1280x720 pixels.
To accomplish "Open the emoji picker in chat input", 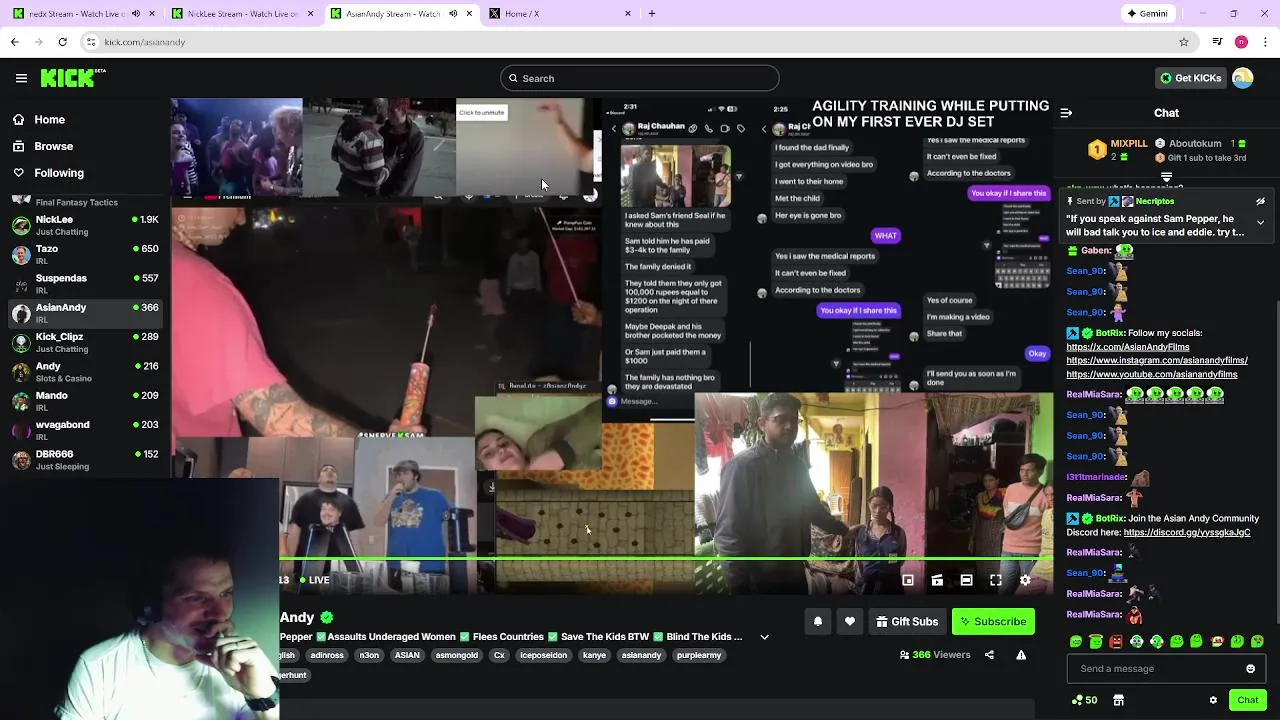I will click(1251, 669).
